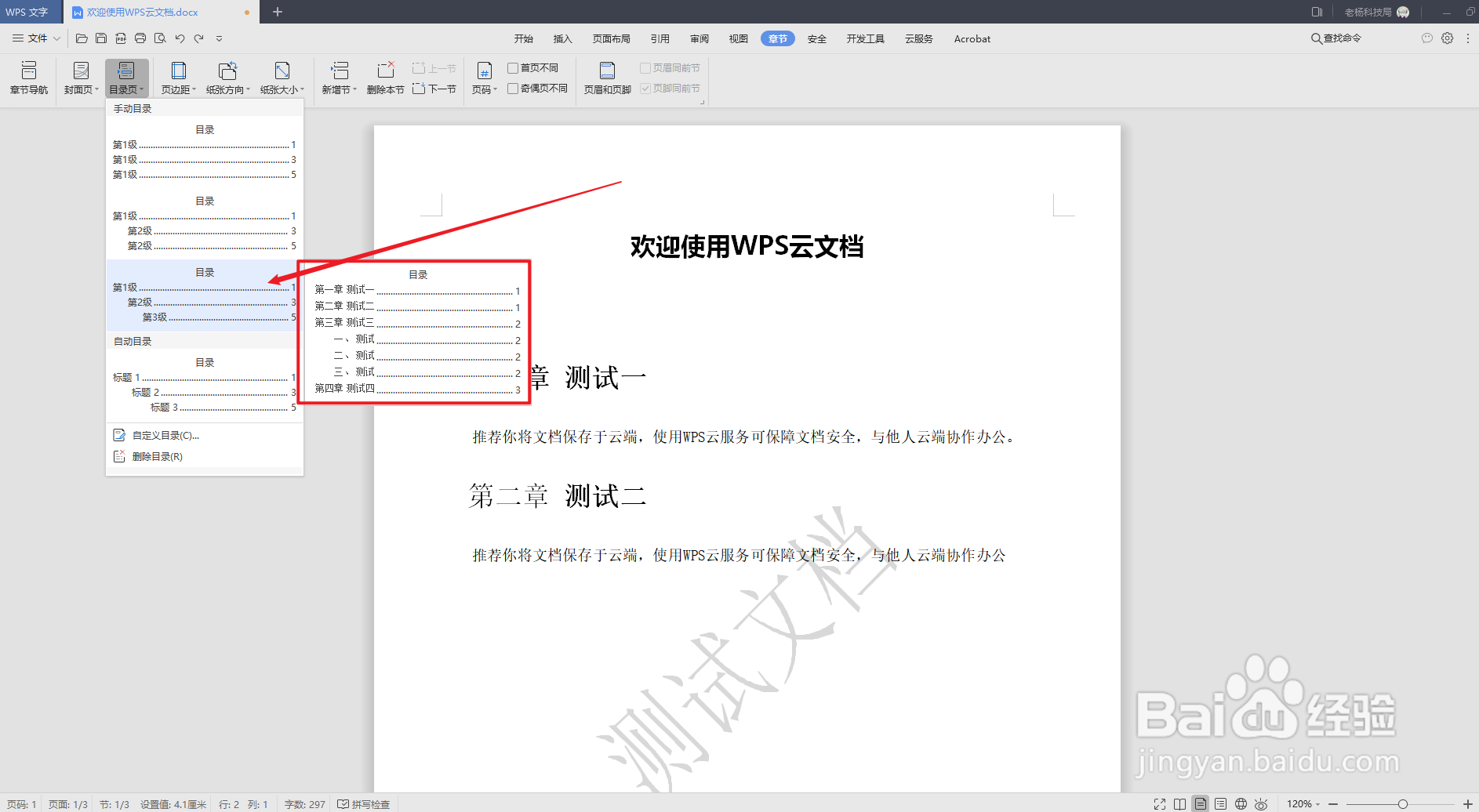The width and height of the screenshot is (1479, 812).
Task: Open the 页码 tool
Action: coord(484,78)
